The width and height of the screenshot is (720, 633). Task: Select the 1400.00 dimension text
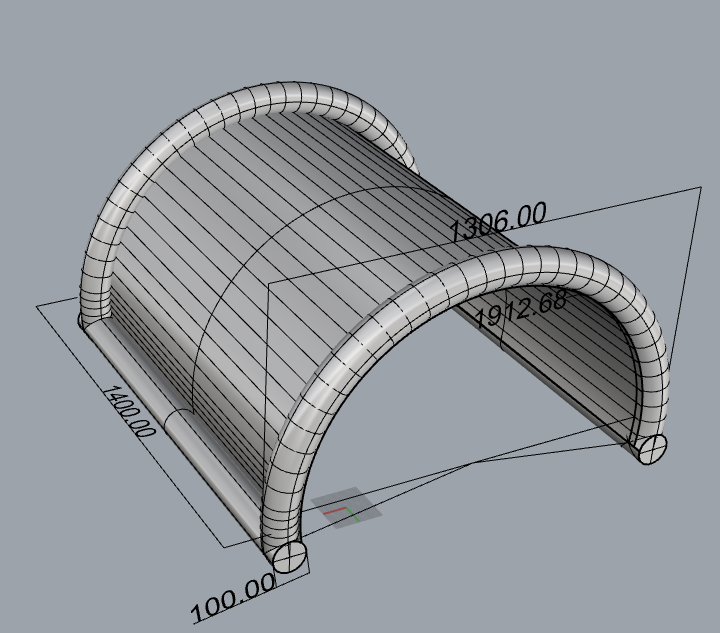point(129,411)
